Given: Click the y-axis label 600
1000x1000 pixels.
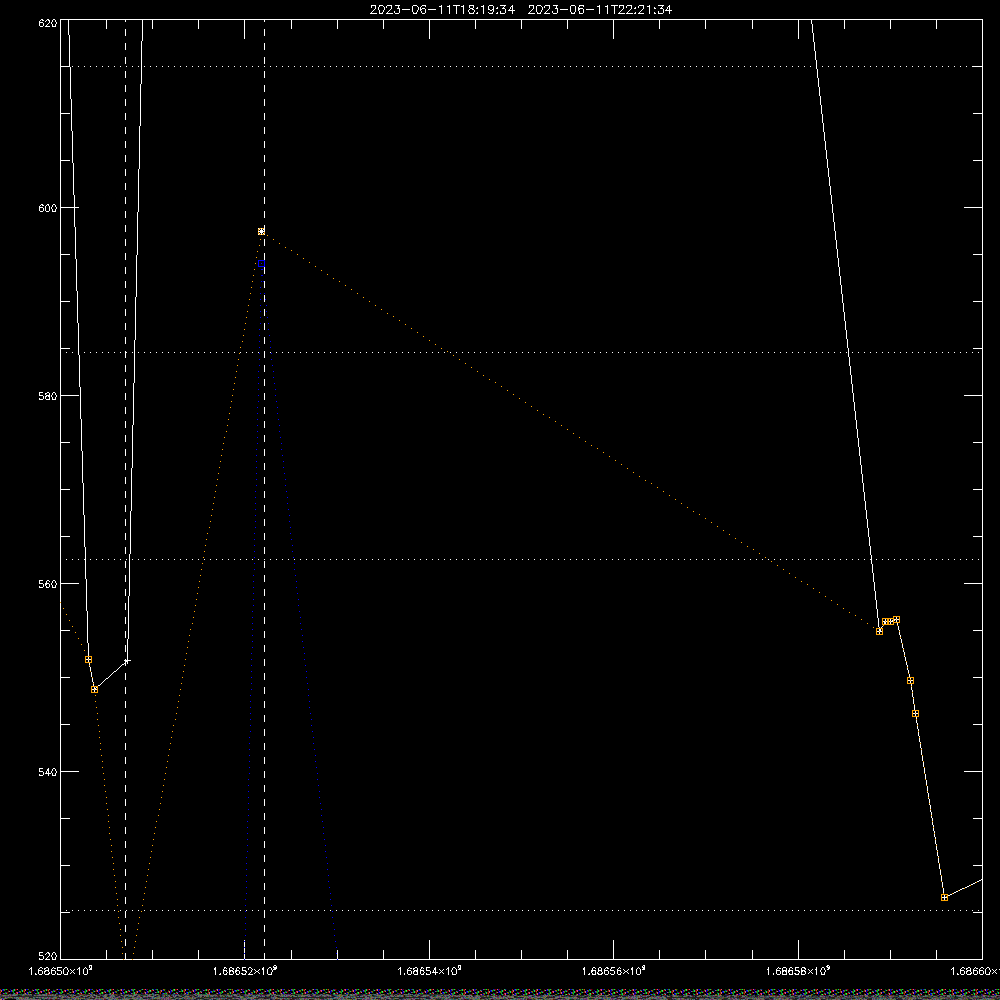Looking at the screenshot, I should pyautogui.click(x=48, y=208).
